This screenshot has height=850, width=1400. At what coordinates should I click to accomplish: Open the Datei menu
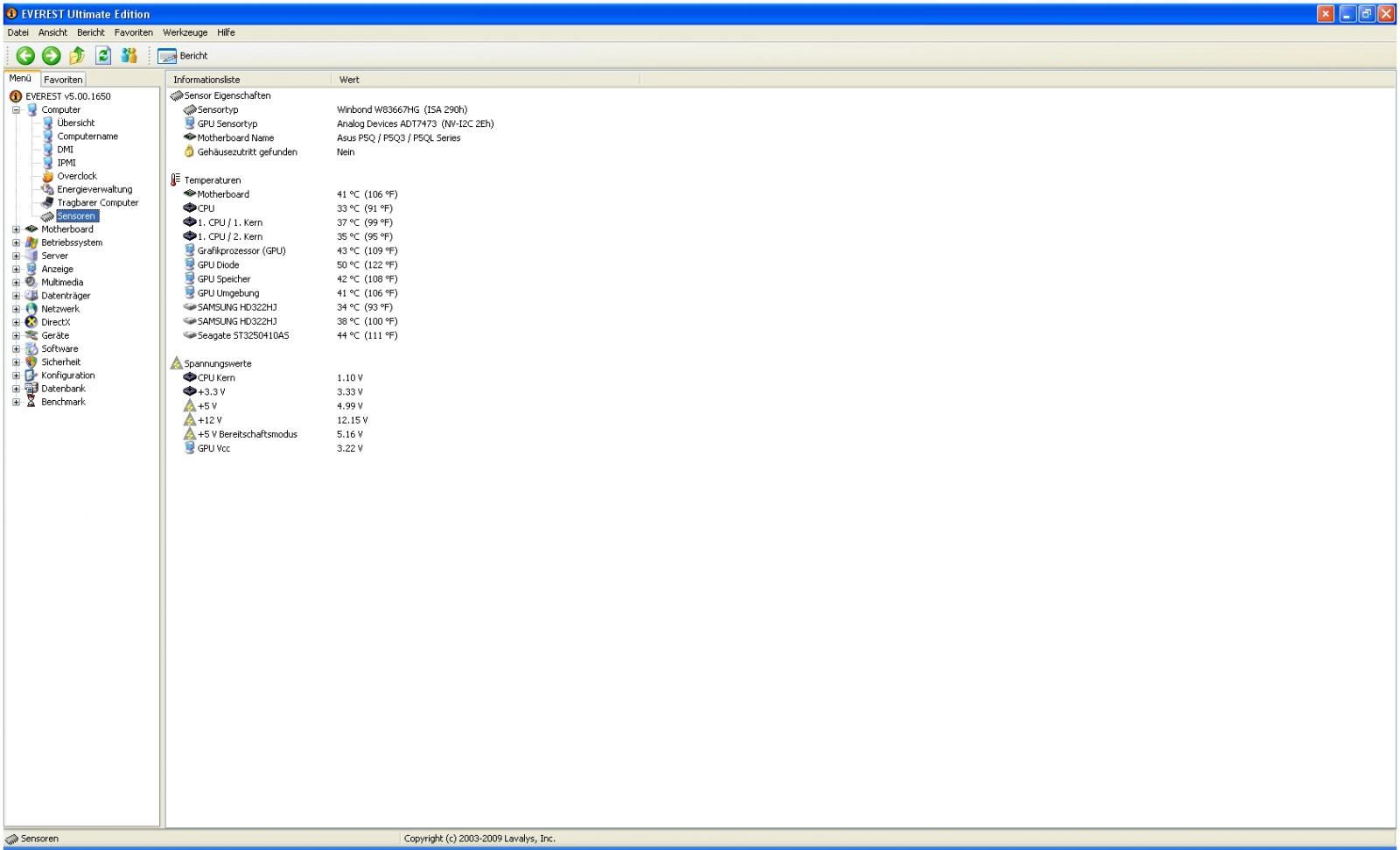(x=17, y=32)
